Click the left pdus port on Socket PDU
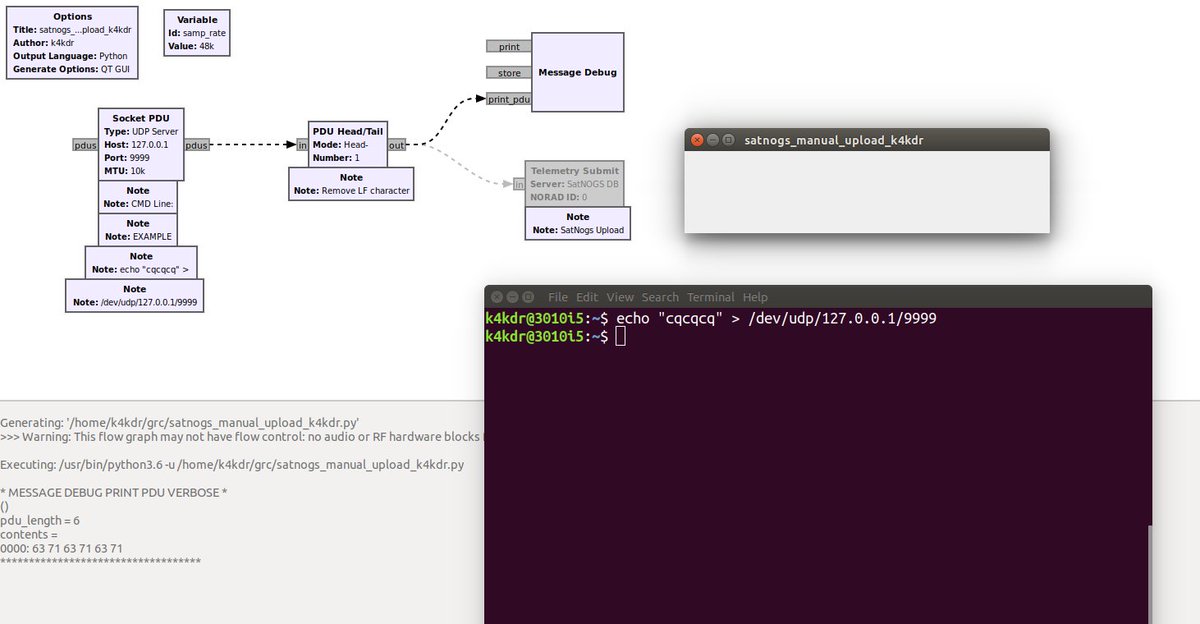Image resolution: width=1200 pixels, height=624 pixels. (86, 145)
